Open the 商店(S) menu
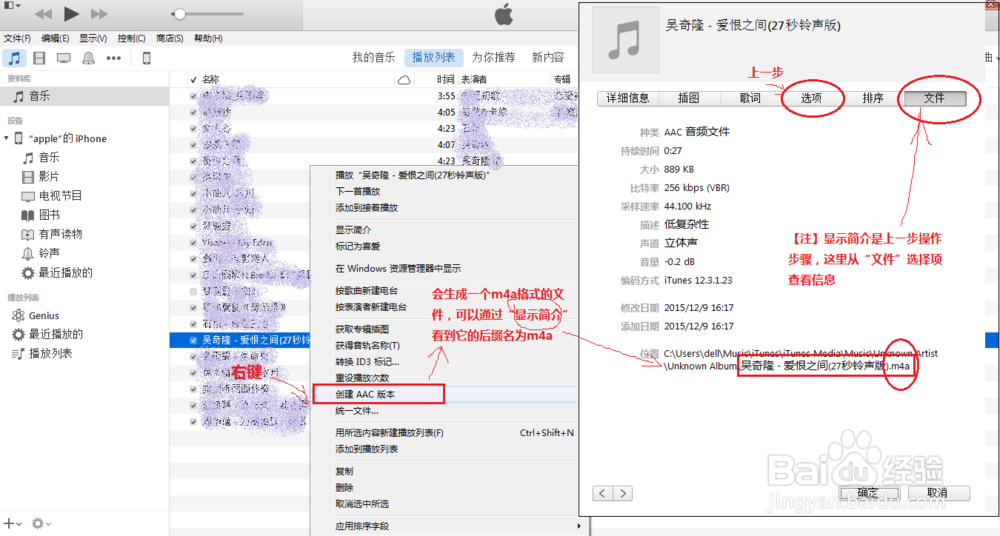Image resolution: width=1000 pixels, height=536 pixels. tap(170, 38)
